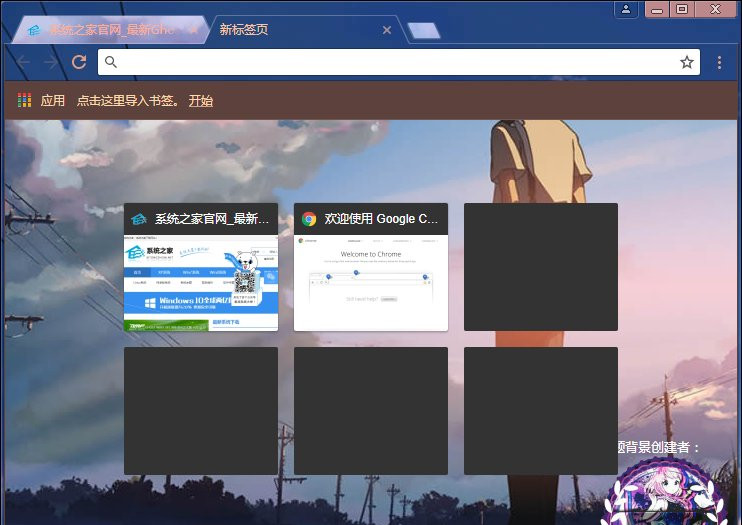The height and width of the screenshot is (525, 742).
Task: Close the 系统之家官网 tab
Action: pyautogui.click(x=194, y=30)
